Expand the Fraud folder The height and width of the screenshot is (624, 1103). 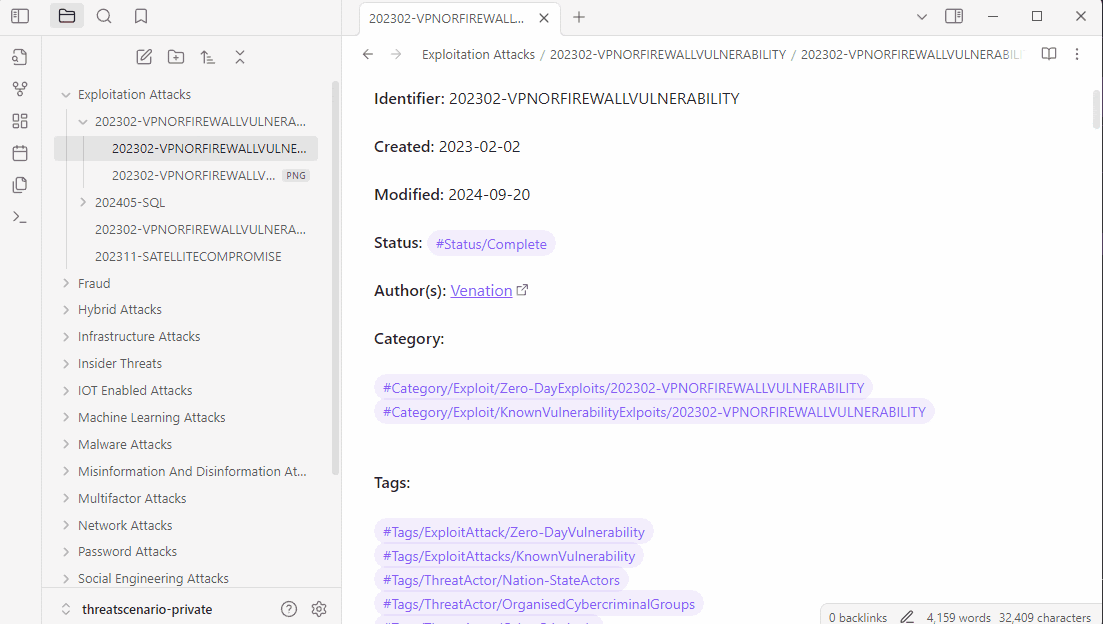(66, 284)
